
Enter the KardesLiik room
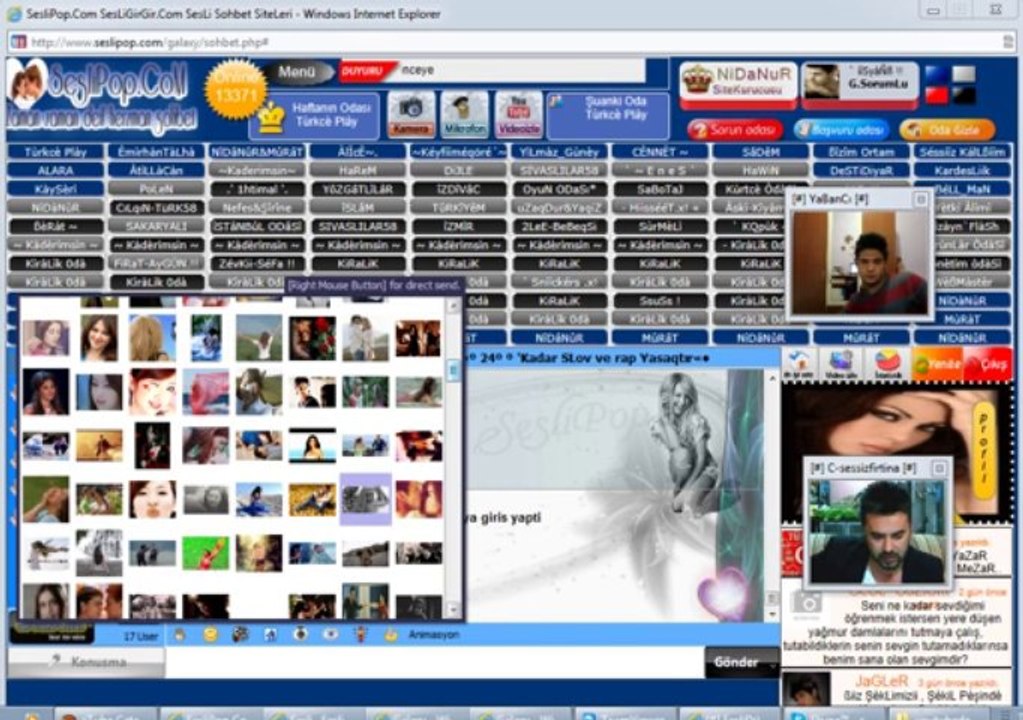pos(962,171)
